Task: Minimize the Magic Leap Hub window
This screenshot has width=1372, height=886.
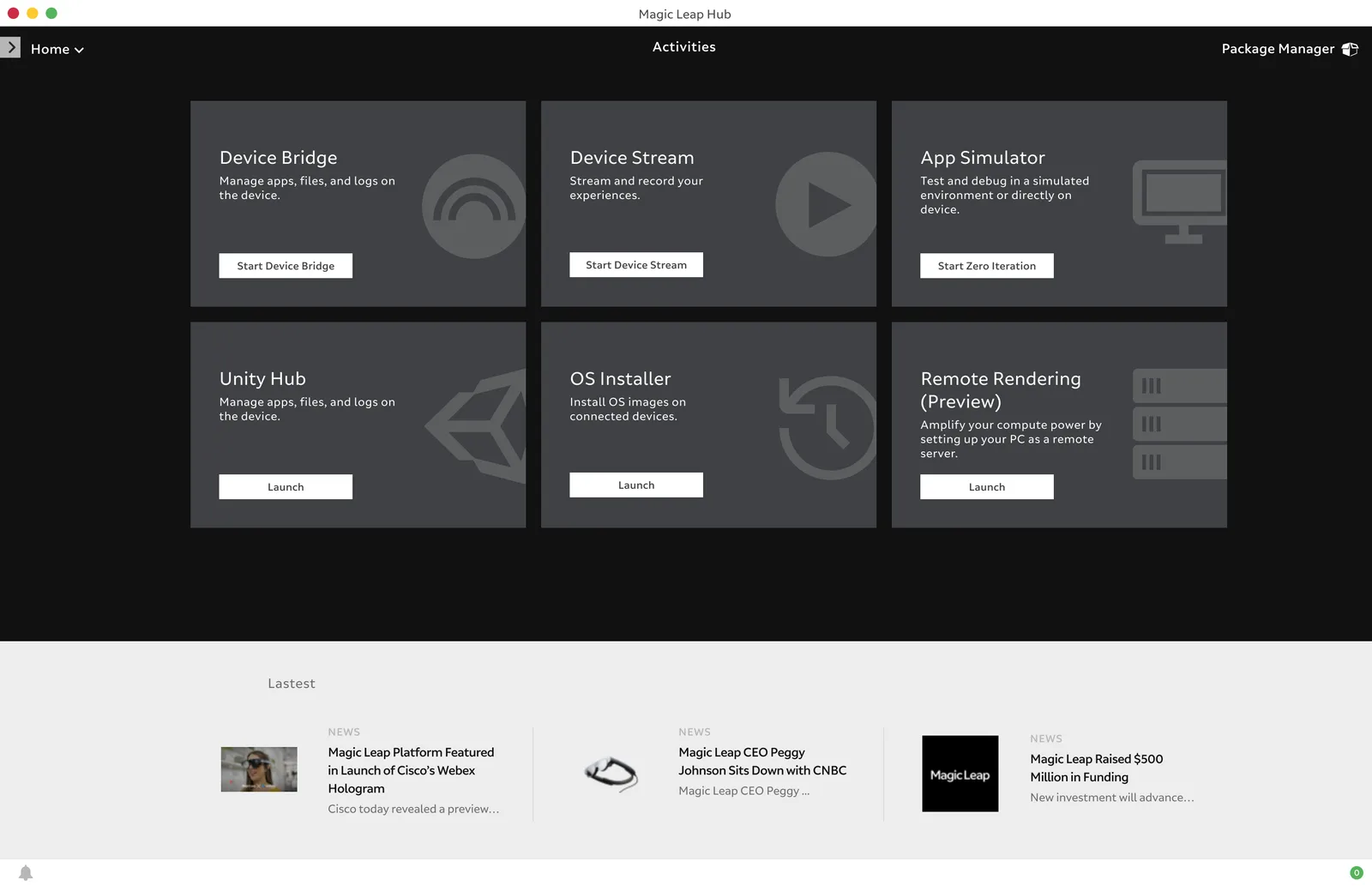Action: [32, 13]
